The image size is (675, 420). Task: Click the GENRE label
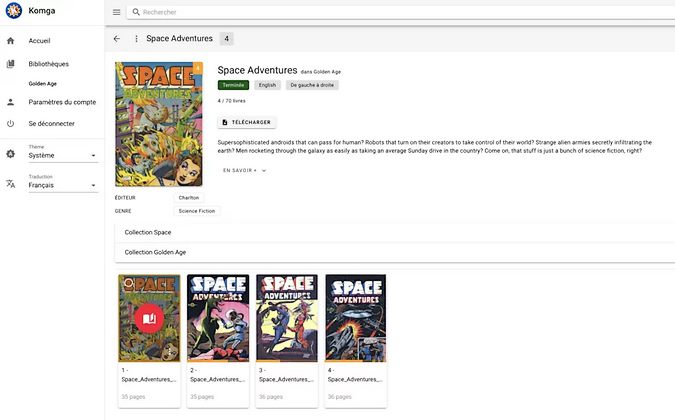click(x=123, y=211)
